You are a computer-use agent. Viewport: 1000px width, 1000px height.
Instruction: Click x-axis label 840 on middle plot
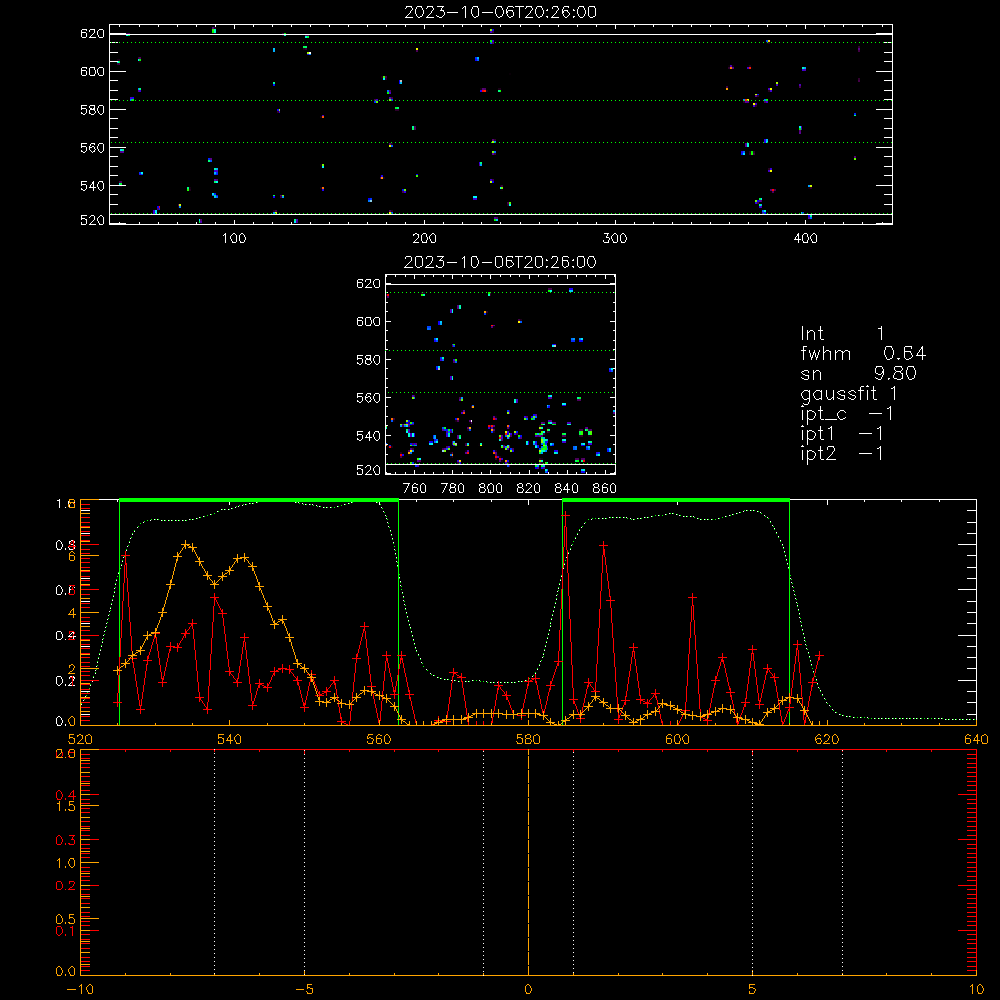(566, 489)
